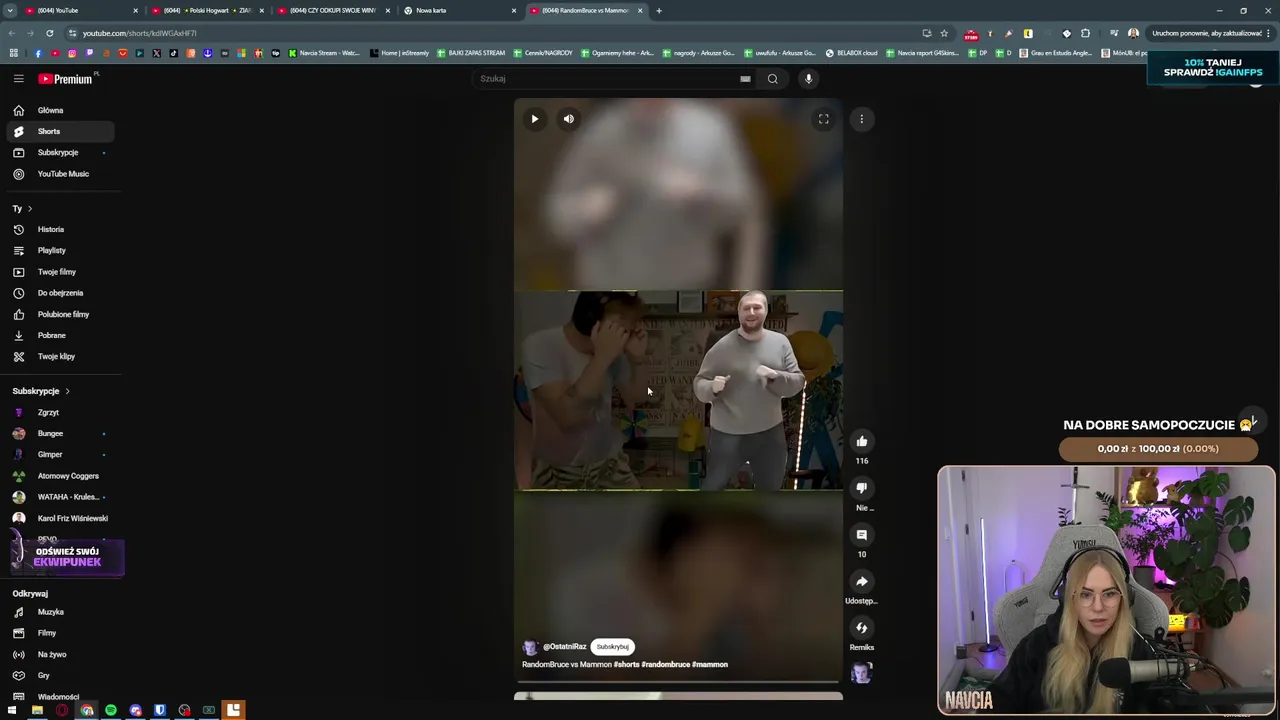Open Opera browser from taskbar

coord(62,710)
